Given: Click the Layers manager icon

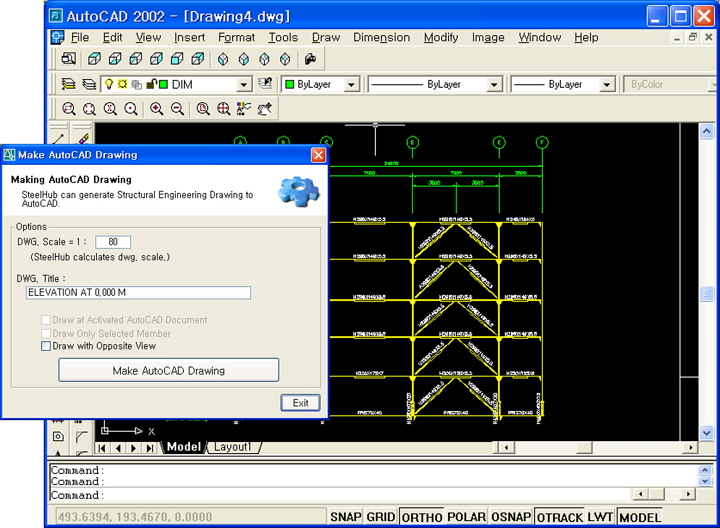Looking at the screenshot, I should (69, 85).
